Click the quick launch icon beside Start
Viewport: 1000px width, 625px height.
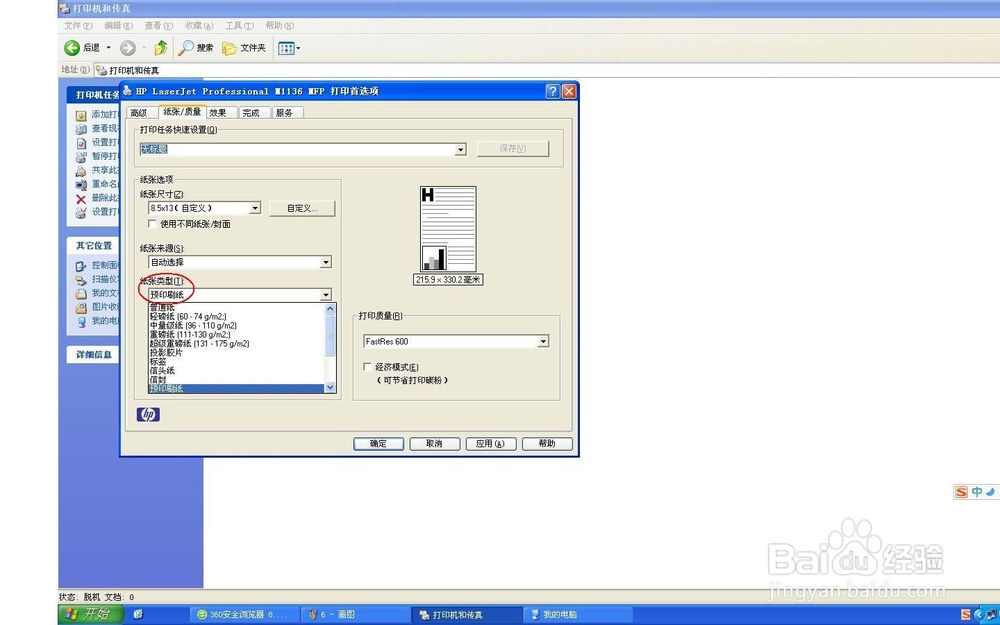tap(138, 614)
